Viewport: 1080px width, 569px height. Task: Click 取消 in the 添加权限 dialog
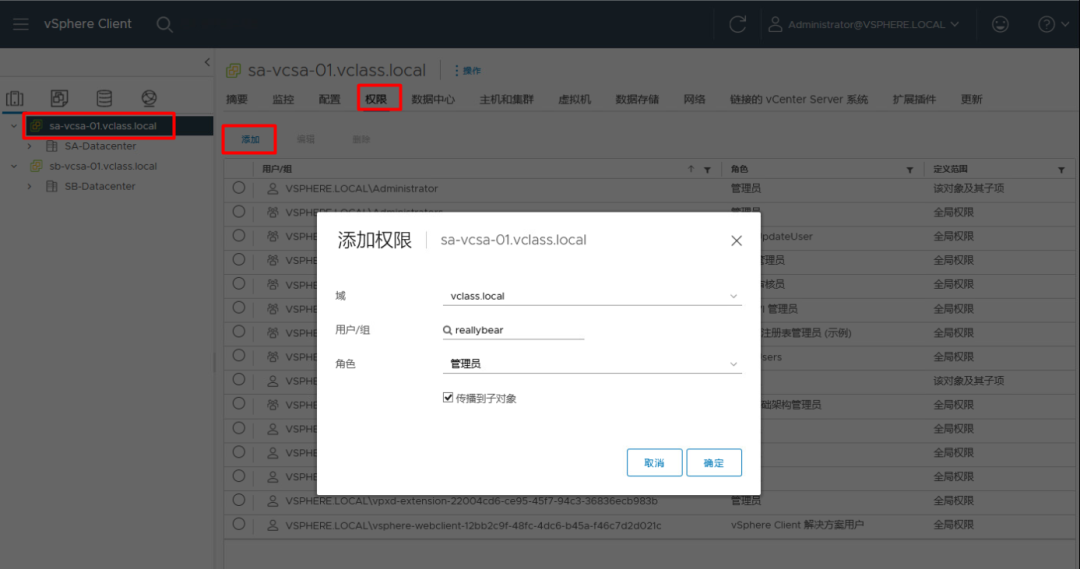pos(654,462)
